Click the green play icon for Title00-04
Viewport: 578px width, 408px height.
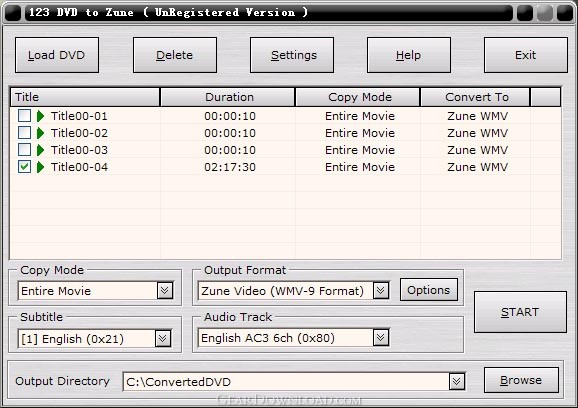(x=40, y=167)
